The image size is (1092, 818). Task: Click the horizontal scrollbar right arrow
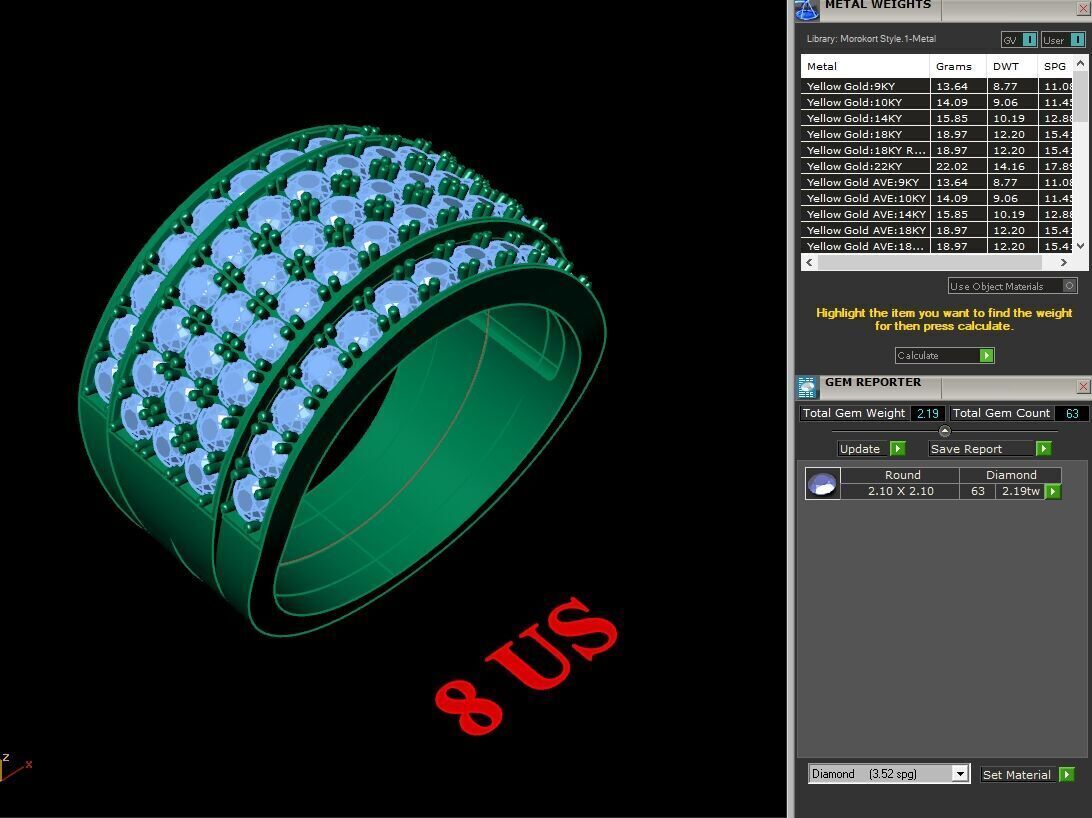pos(1063,262)
